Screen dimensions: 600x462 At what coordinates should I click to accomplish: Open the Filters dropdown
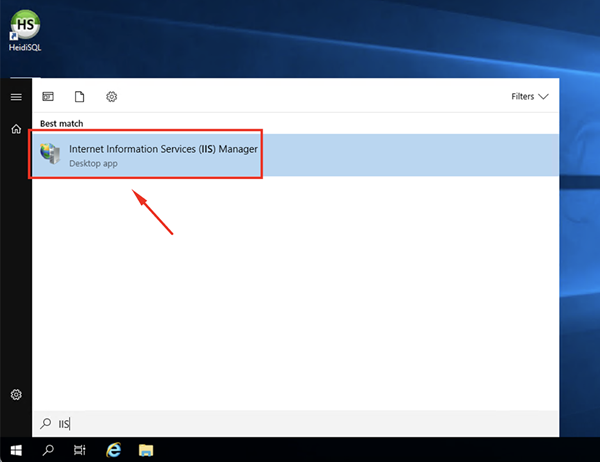click(530, 96)
